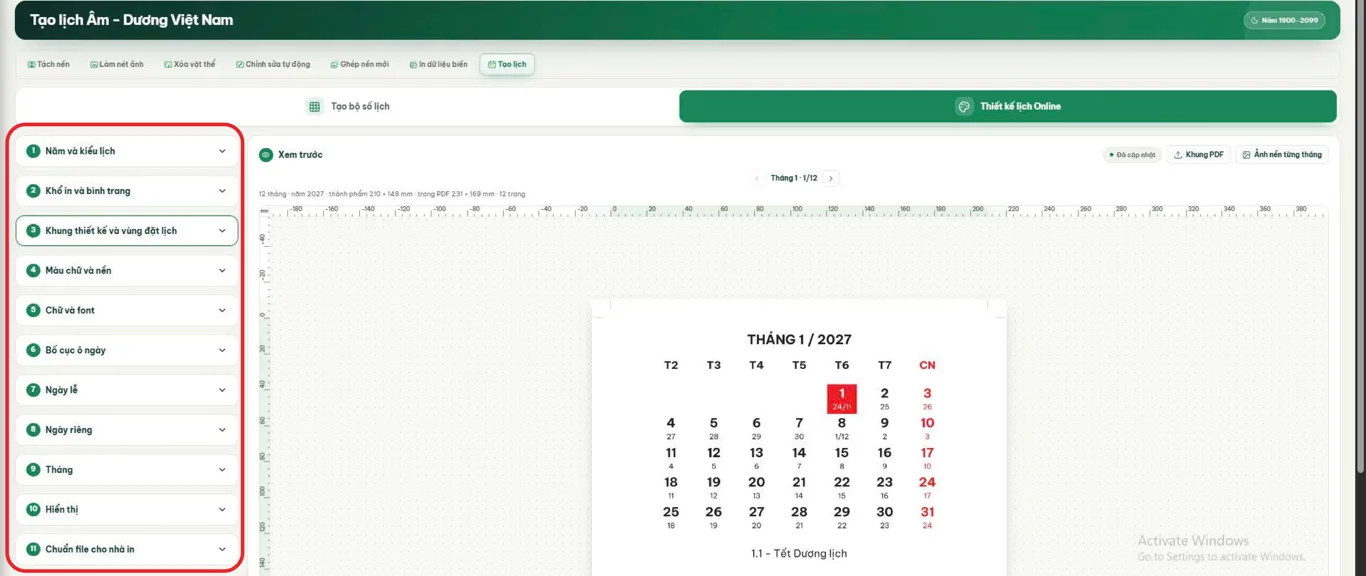Go to the Ghép nền mới tab
The height and width of the screenshot is (576, 1366).
click(x=360, y=64)
